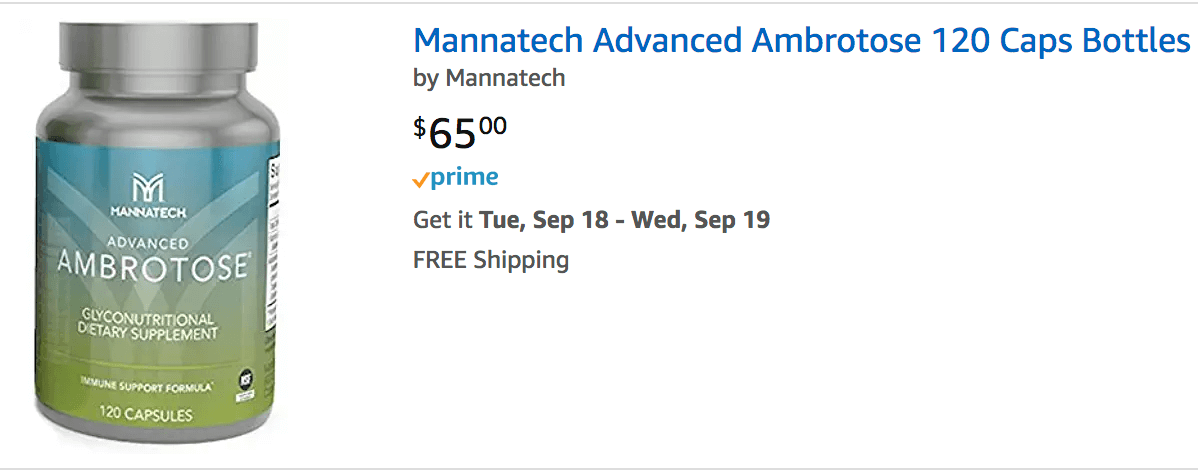Viewport: 1198px width, 470px height.
Task: Click the MANNATECH wordmark under the bottle logo
Action: 148,212
